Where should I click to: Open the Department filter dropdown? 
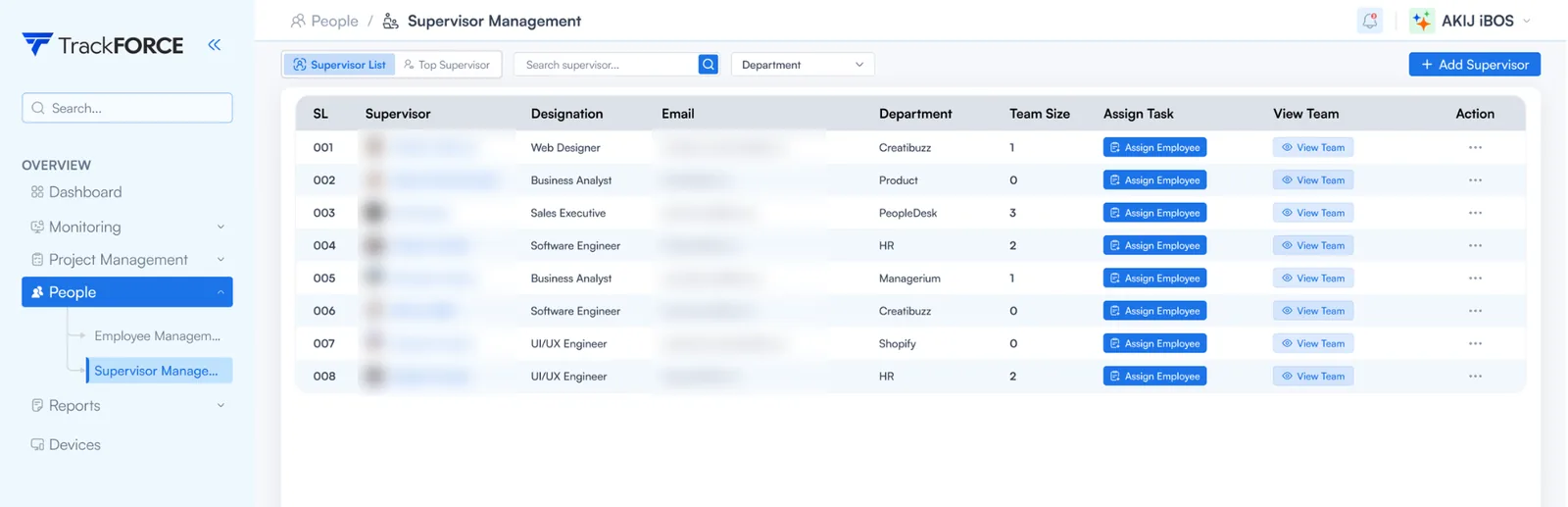[x=803, y=65]
